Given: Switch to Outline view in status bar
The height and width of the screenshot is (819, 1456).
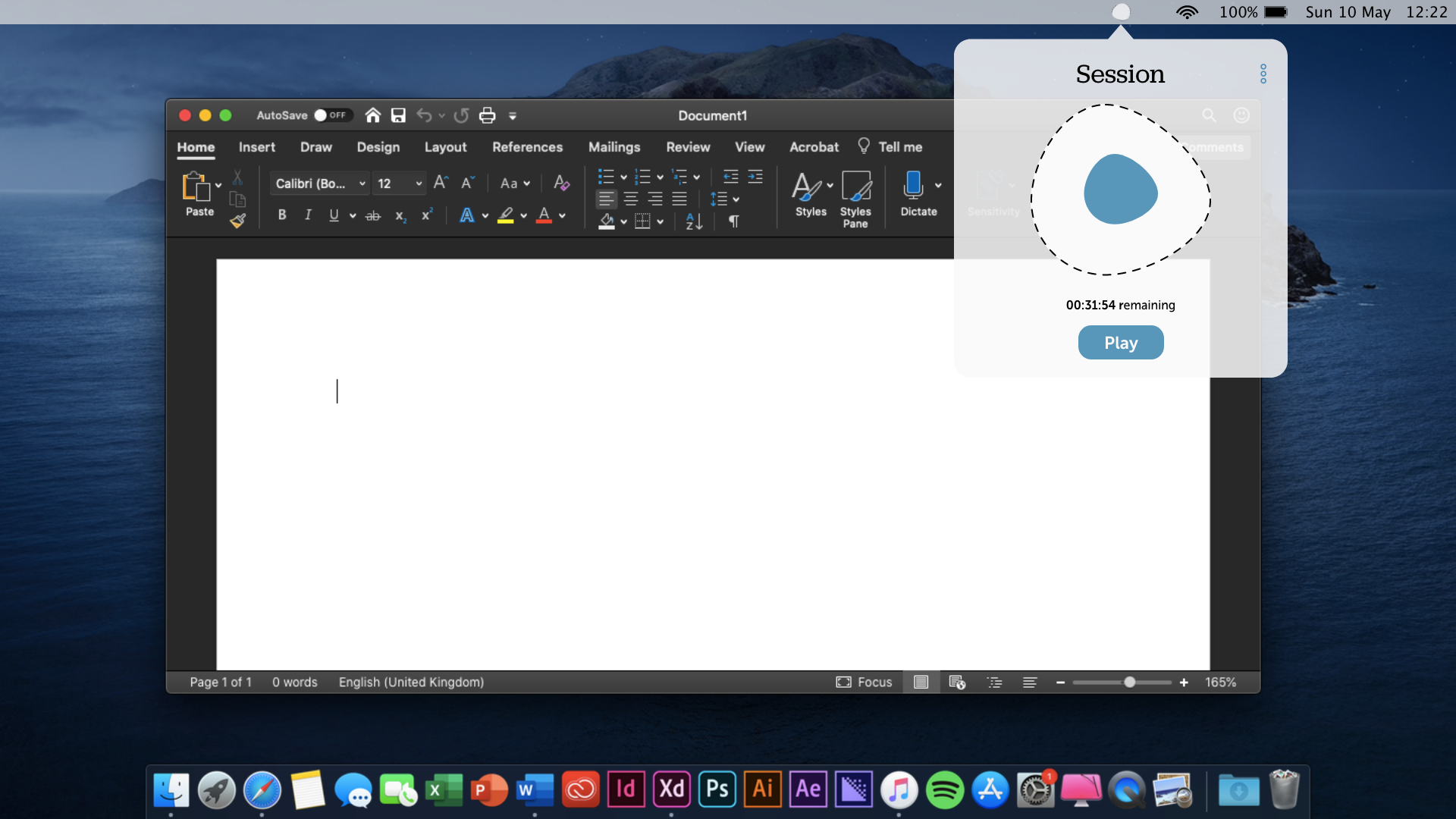Looking at the screenshot, I should click(994, 682).
